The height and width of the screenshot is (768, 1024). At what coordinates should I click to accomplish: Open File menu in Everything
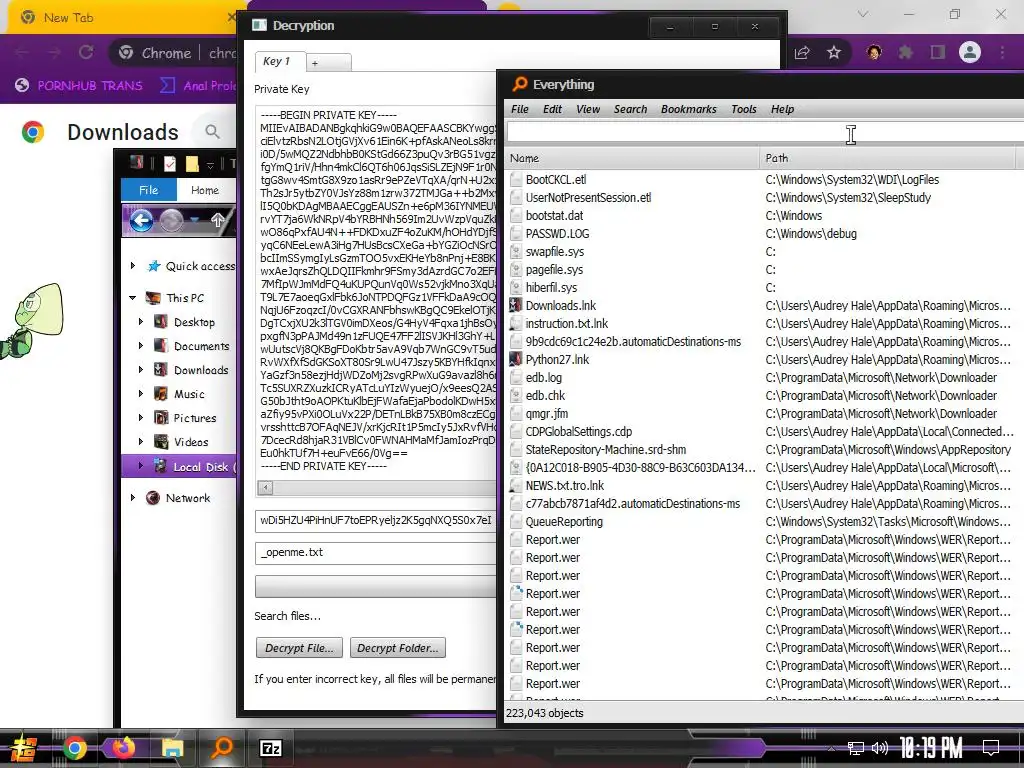[520, 109]
